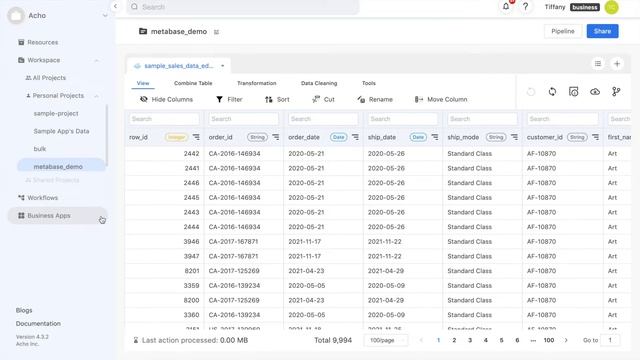
Task: Go to page 100
Action: (549, 340)
